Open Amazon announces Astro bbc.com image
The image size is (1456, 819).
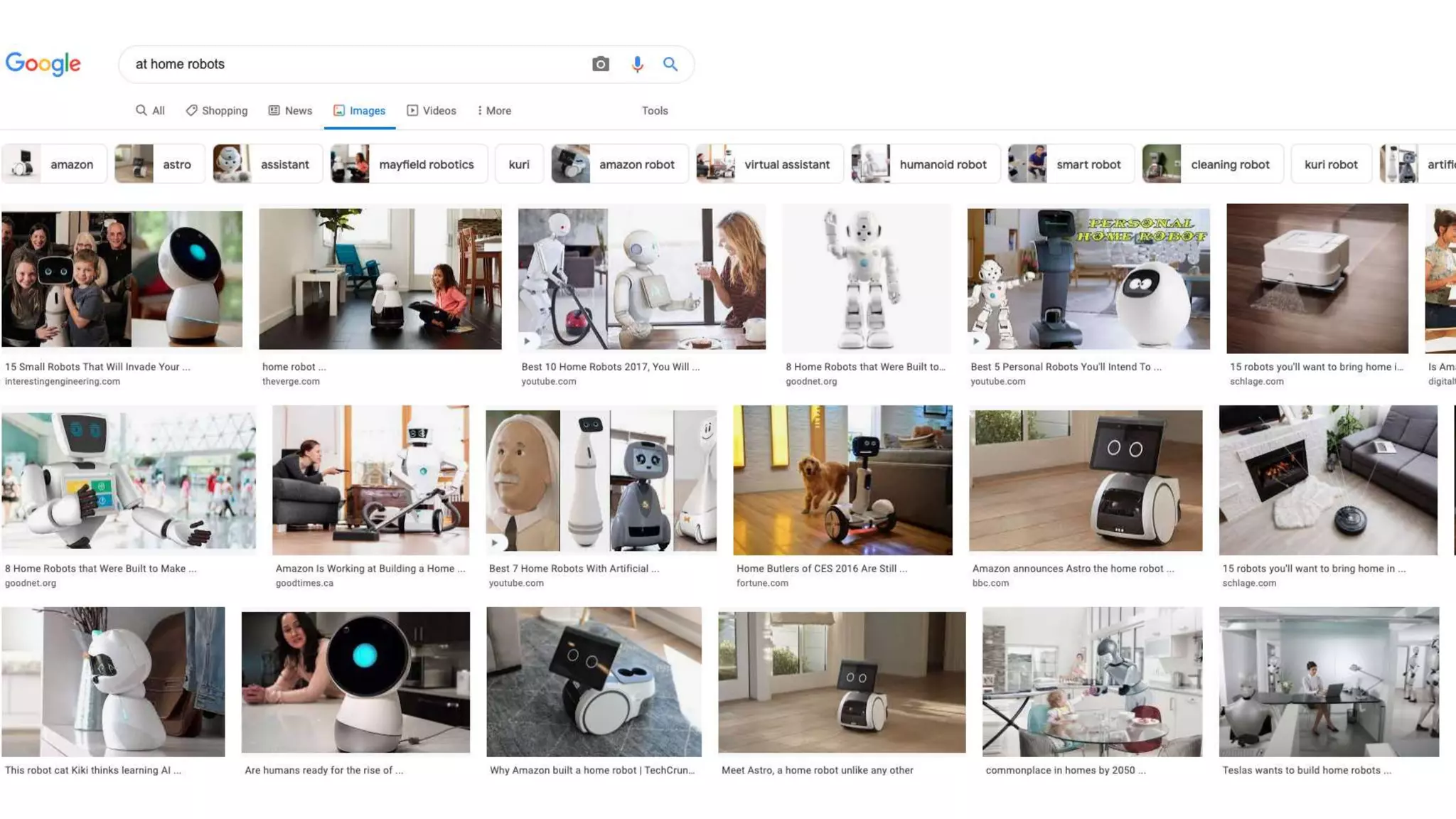pos(1085,480)
